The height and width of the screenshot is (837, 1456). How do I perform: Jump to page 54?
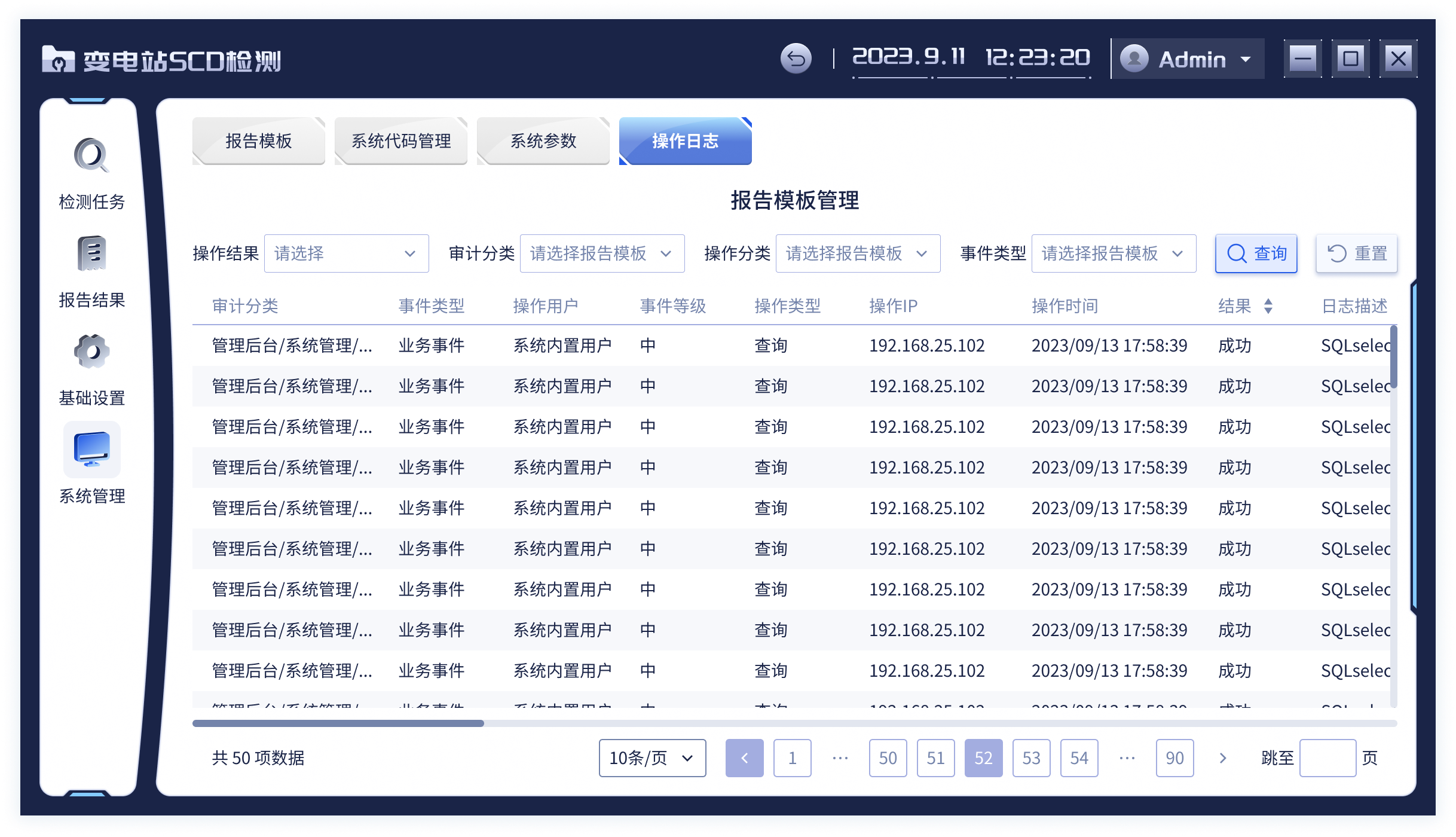click(x=1079, y=758)
